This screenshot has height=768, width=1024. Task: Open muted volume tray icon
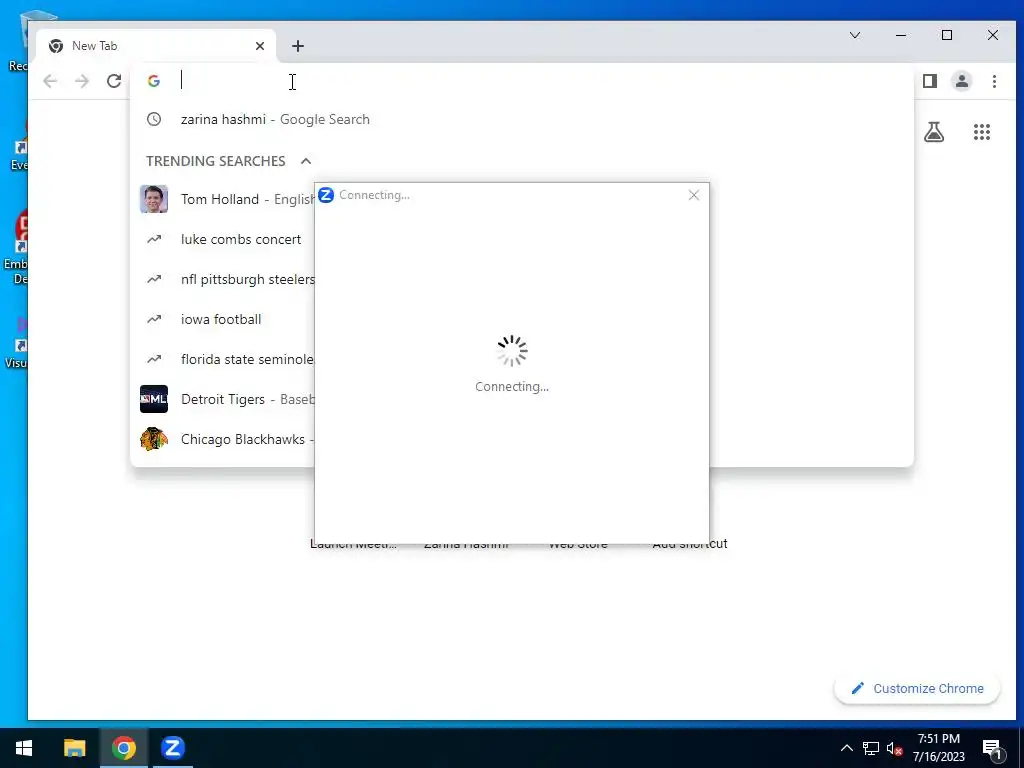[895, 748]
